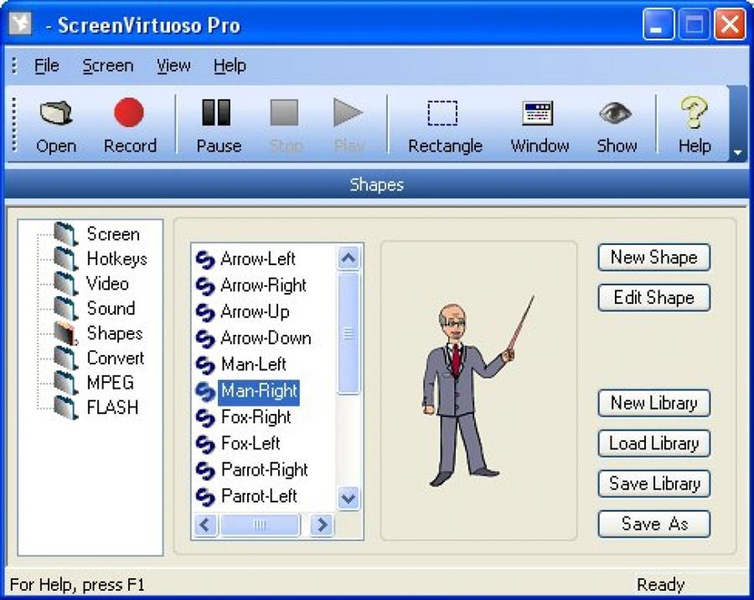Image resolution: width=754 pixels, height=600 pixels.
Task: Expand the toolbar overflow arrow
Action: (737, 153)
